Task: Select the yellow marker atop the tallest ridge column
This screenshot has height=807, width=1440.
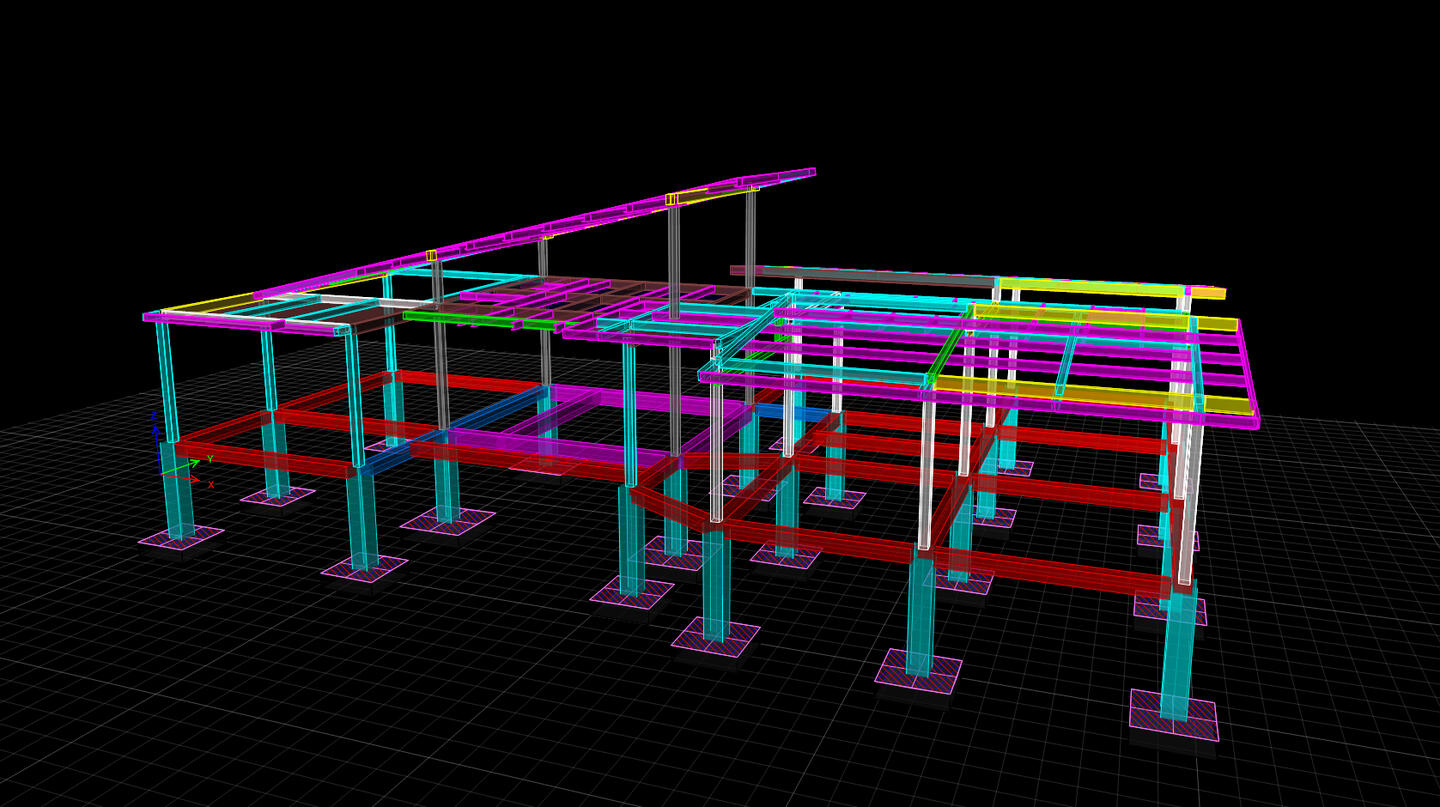Action: 671,199
